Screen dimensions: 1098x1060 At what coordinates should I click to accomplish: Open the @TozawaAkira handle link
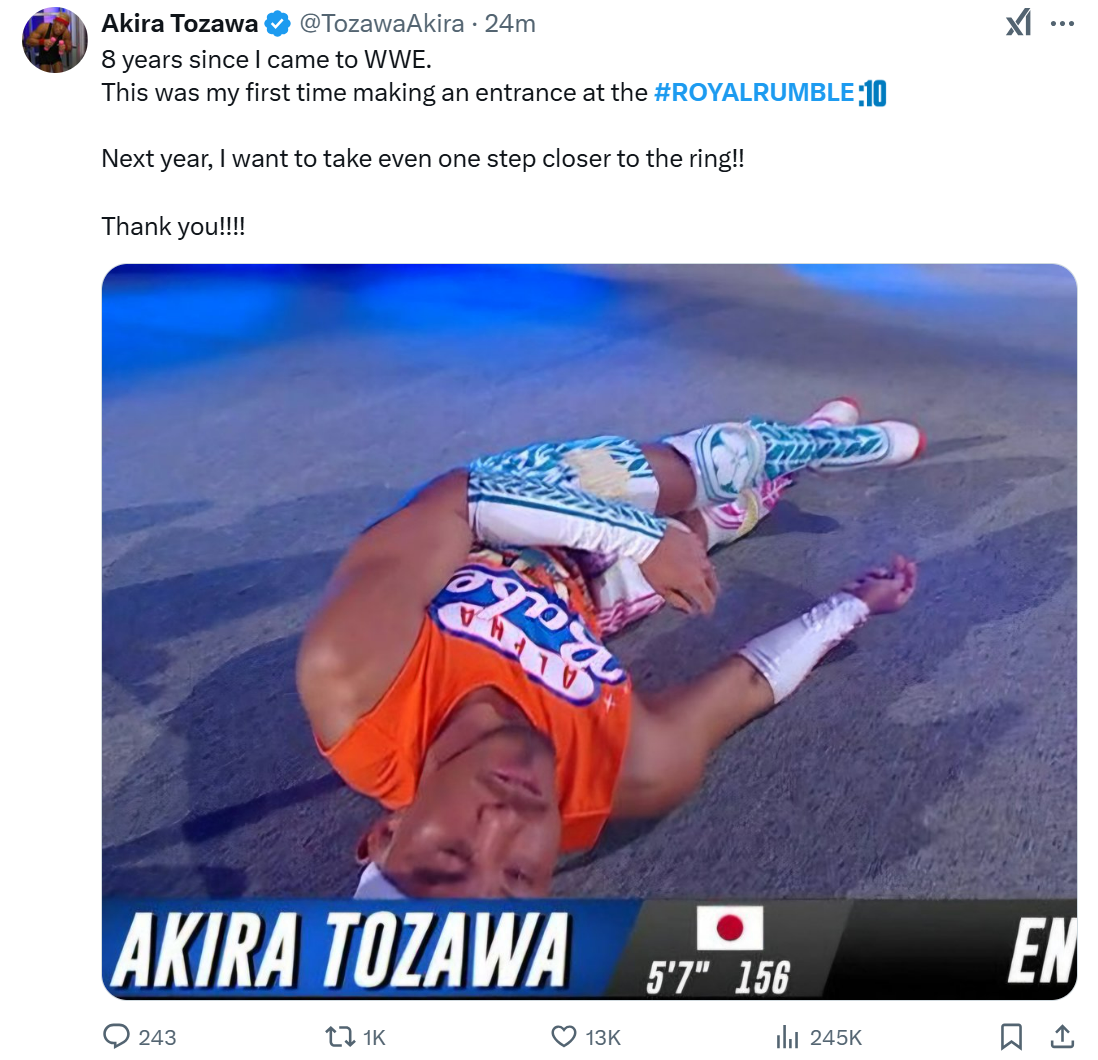(x=382, y=24)
